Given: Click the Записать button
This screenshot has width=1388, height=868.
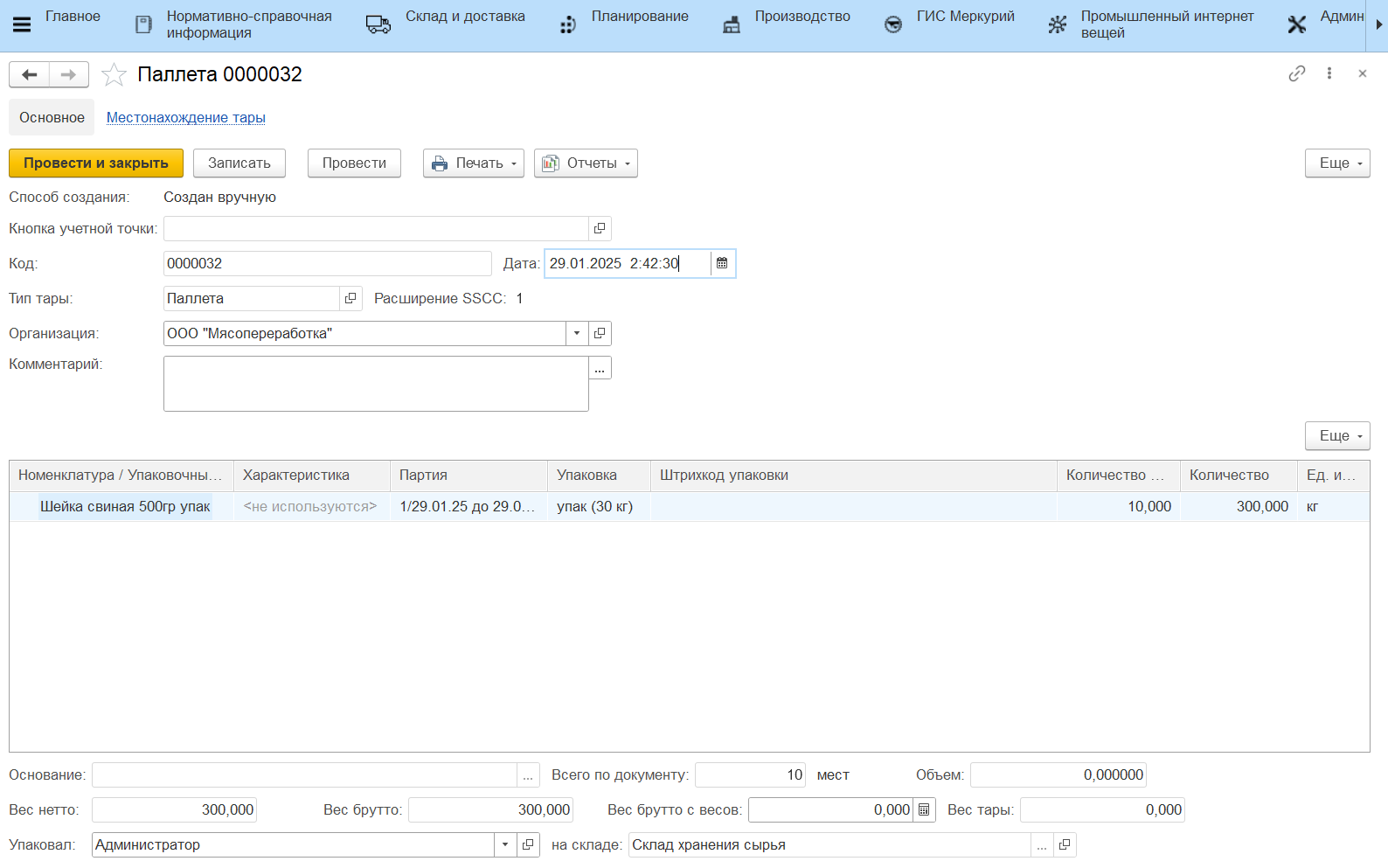Looking at the screenshot, I should (239, 163).
